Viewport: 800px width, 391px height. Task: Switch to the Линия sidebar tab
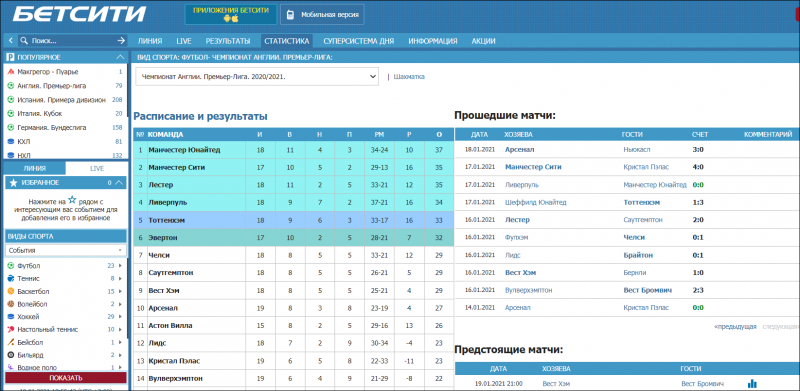point(35,168)
